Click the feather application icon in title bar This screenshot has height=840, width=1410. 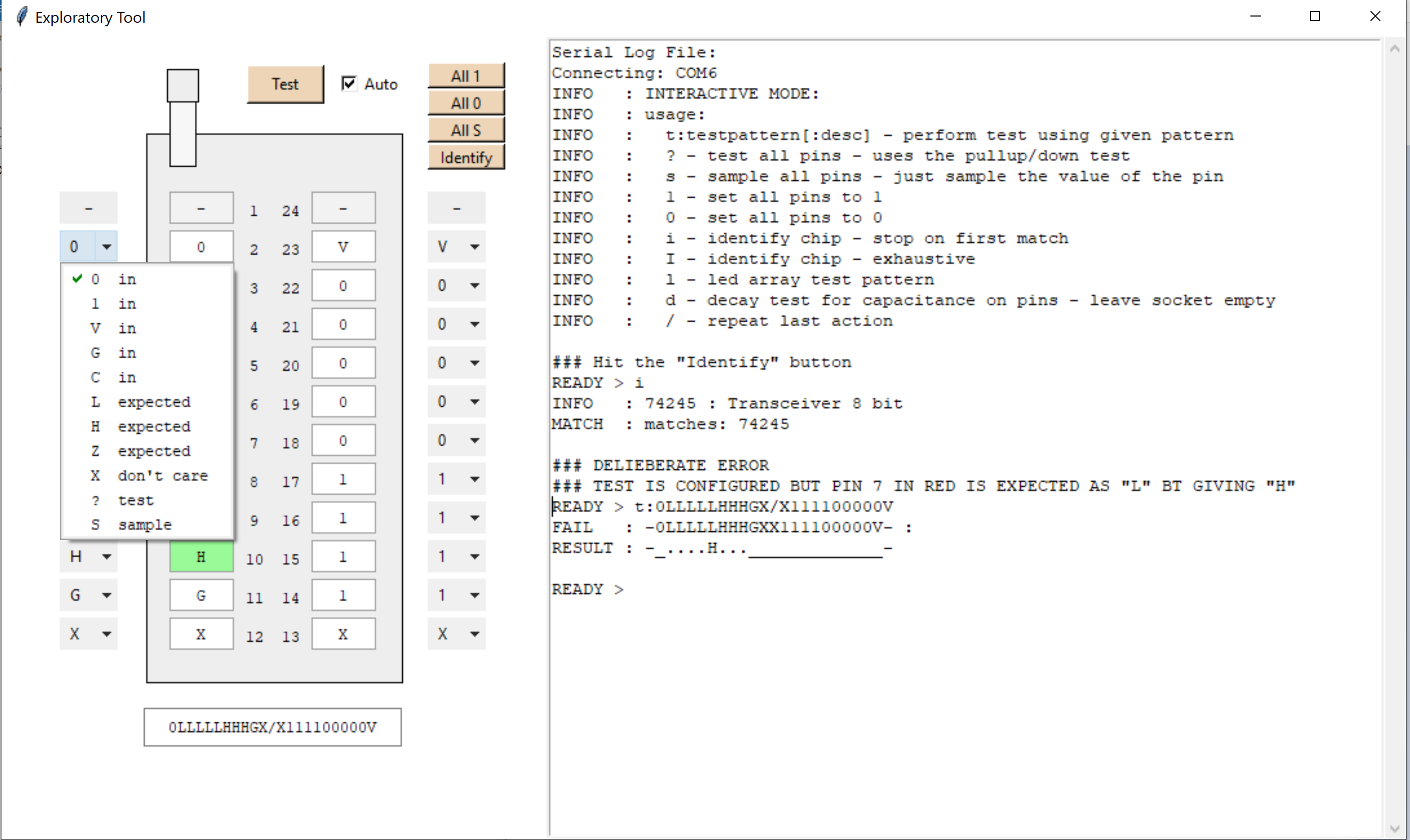pos(22,17)
